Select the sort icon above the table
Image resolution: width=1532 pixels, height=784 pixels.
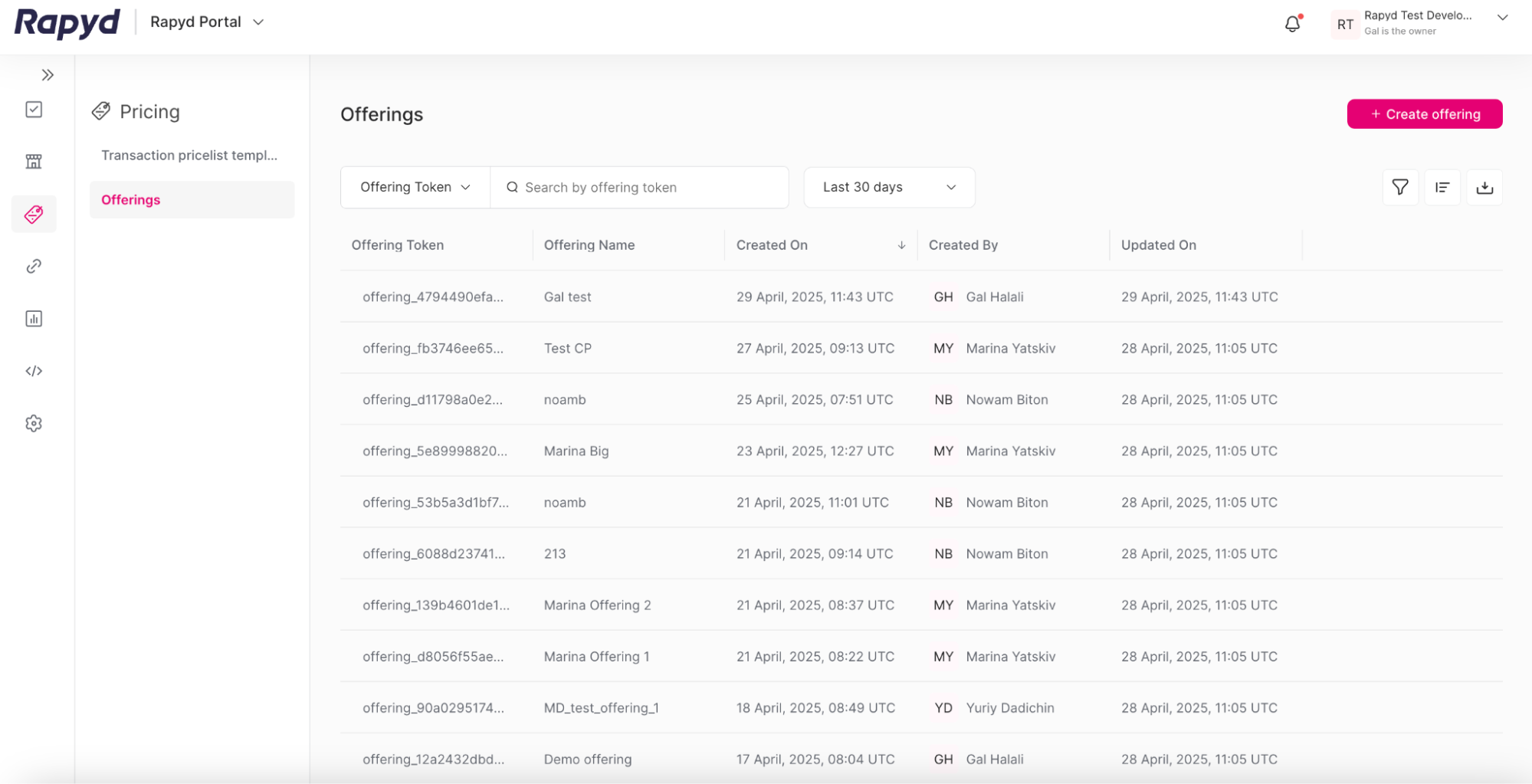pos(1442,187)
